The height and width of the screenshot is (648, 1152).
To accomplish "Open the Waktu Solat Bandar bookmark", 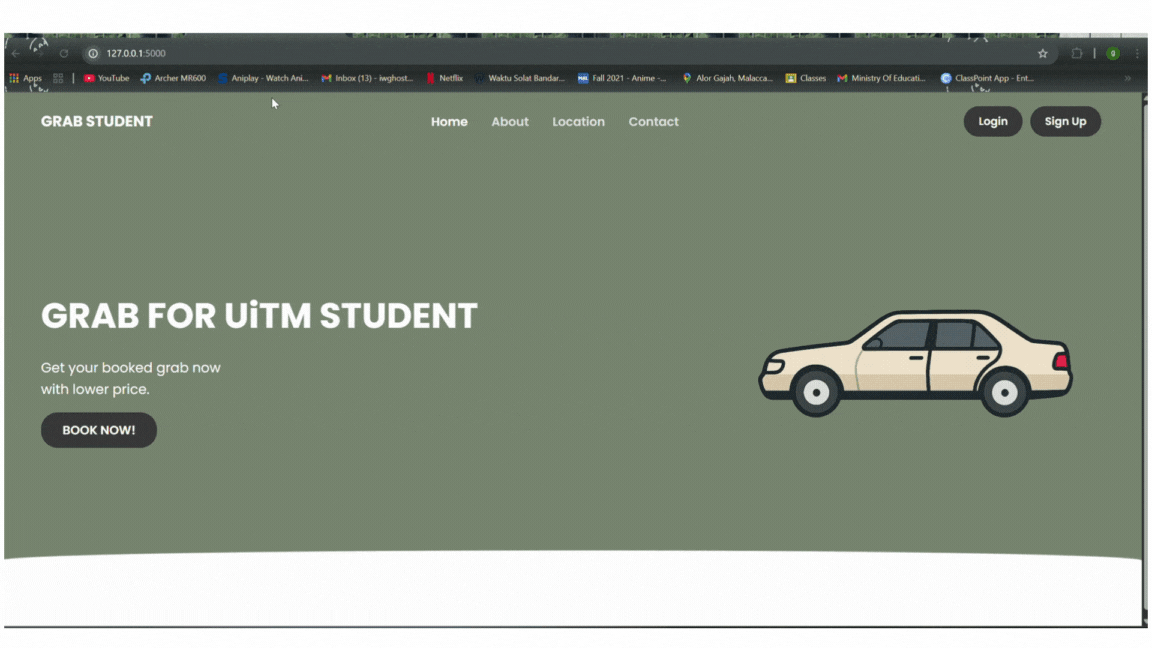I will point(519,78).
